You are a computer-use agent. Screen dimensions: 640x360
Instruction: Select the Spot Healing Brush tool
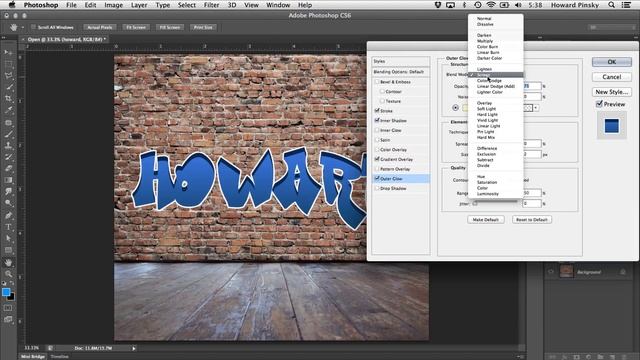(x=8, y=122)
